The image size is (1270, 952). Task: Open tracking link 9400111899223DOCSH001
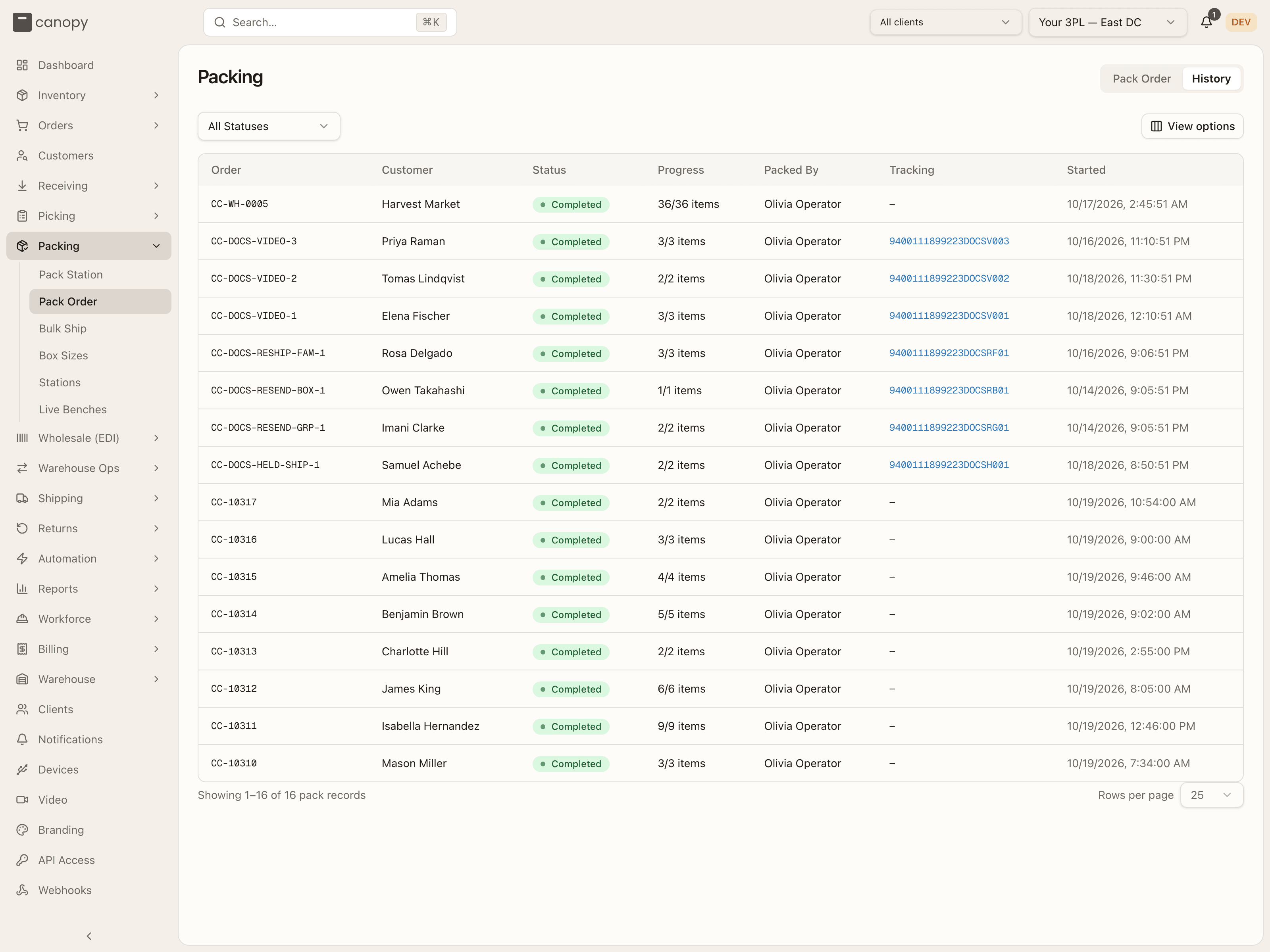coord(949,465)
